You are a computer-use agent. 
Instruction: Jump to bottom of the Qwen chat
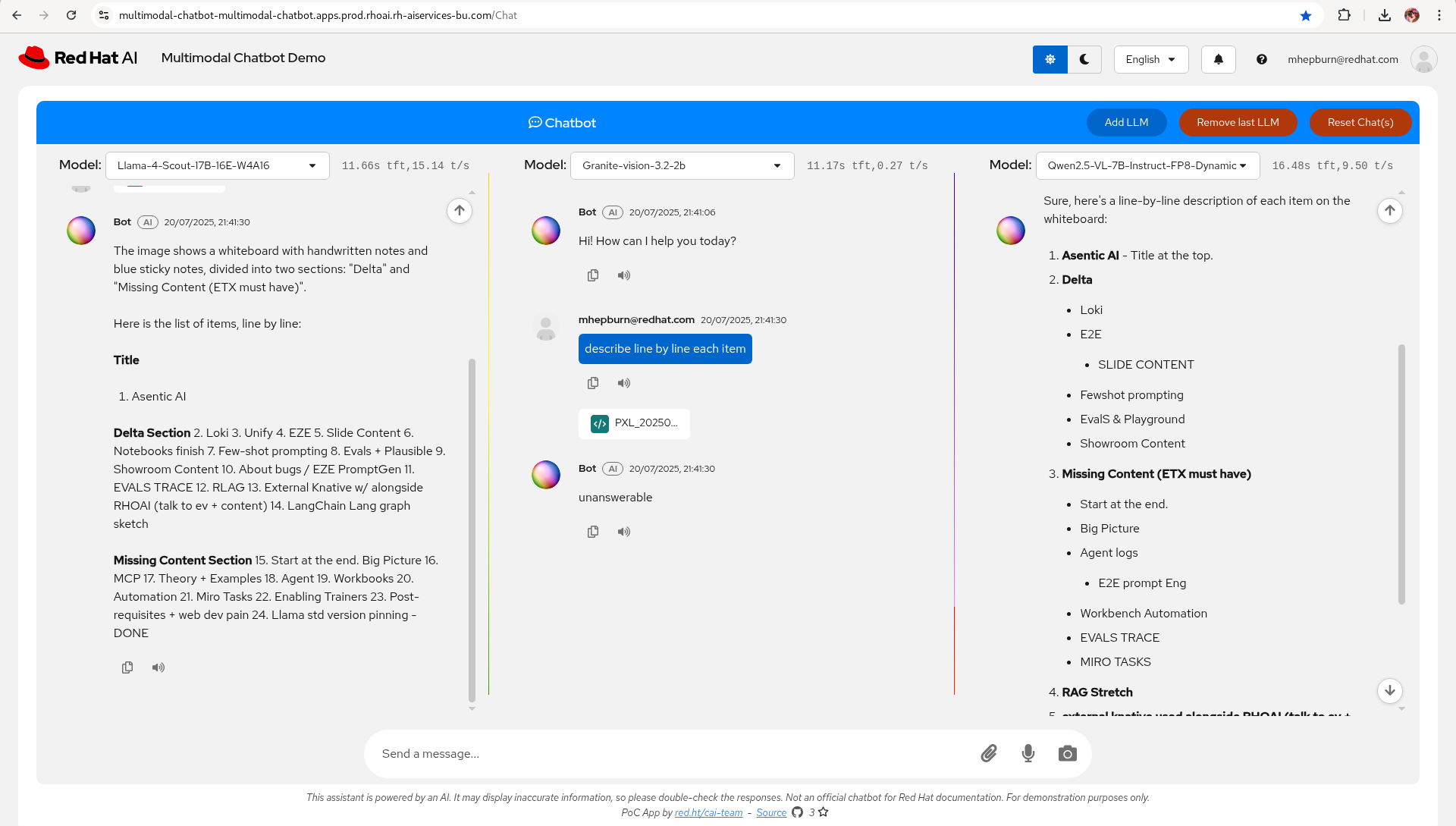(x=1390, y=690)
